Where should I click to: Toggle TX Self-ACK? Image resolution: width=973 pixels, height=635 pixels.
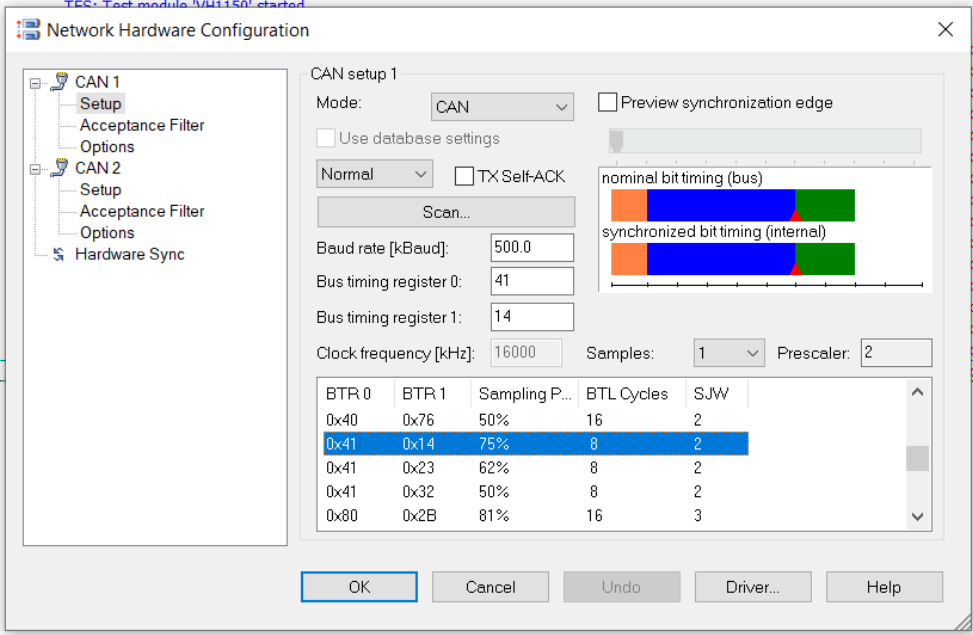point(464,176)
